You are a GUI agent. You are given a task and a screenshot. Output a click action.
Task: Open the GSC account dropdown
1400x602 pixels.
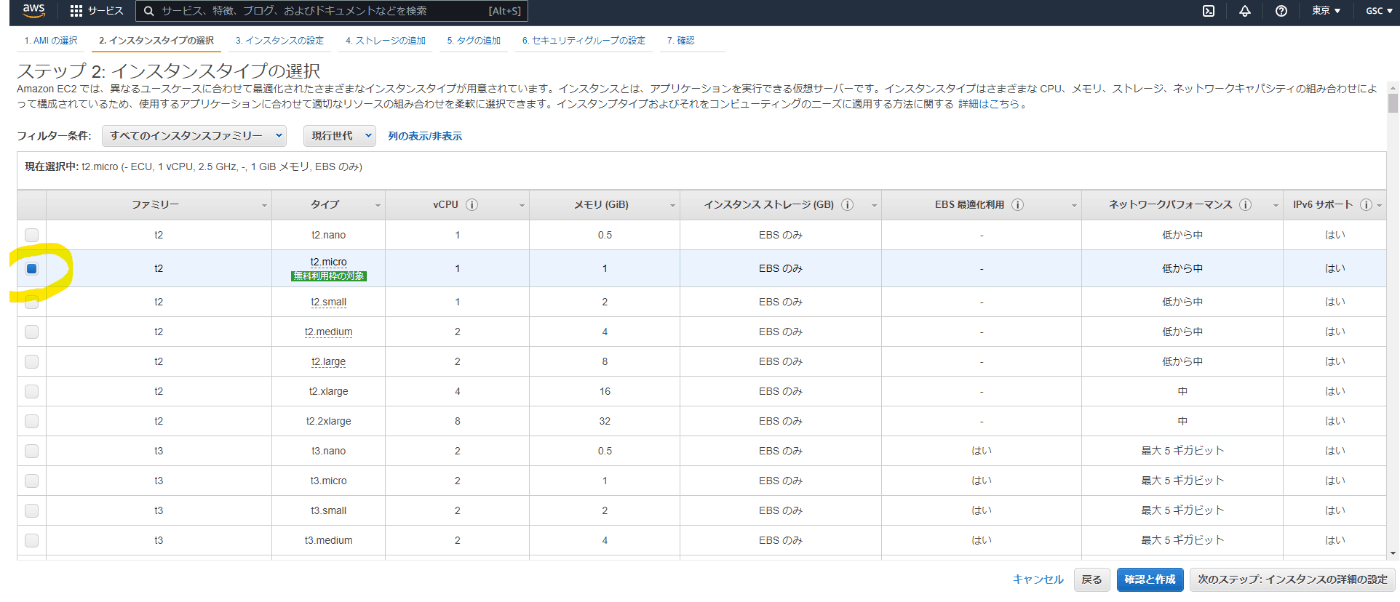1379,11
